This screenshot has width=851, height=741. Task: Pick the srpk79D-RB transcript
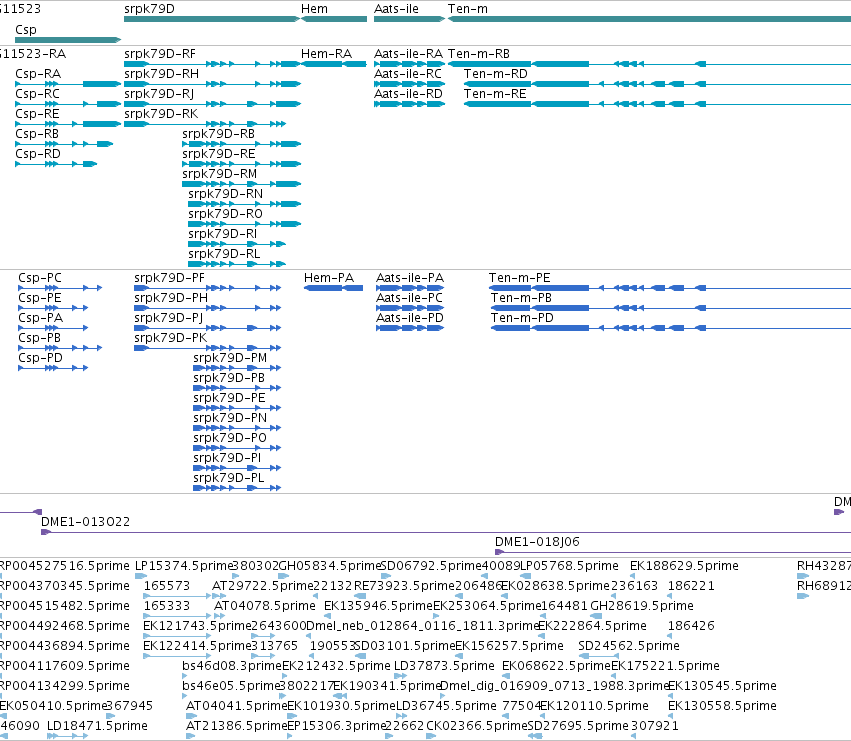[242, 144]
